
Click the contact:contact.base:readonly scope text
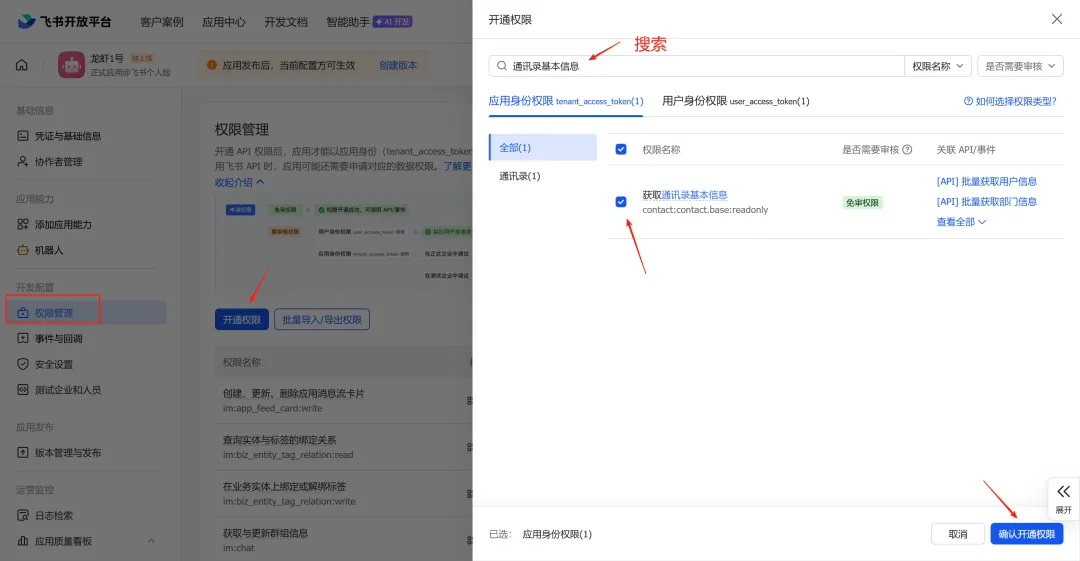(x=705, y=210)
